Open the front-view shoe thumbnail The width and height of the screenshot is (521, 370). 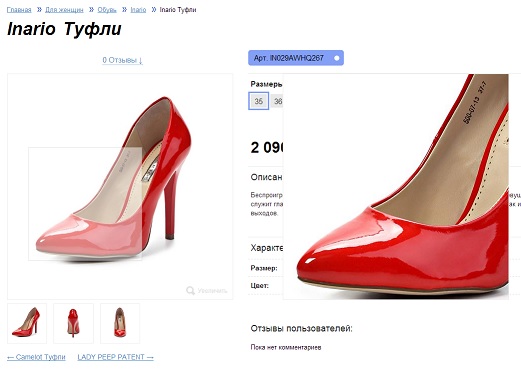coord(120,323)
